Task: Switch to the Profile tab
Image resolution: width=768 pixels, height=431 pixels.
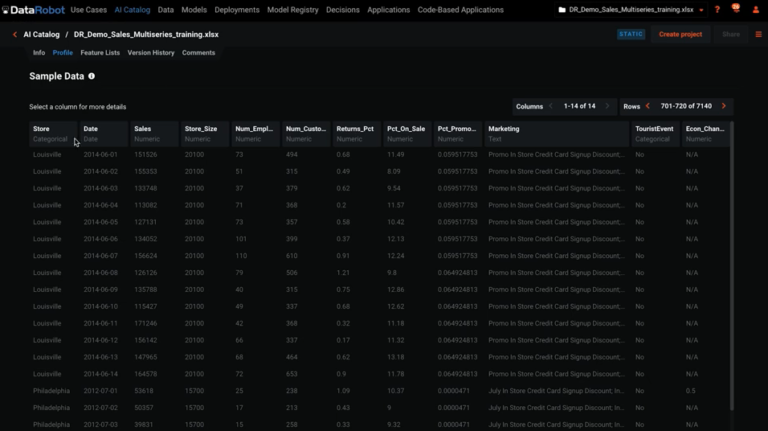Action: coord(63,53)
